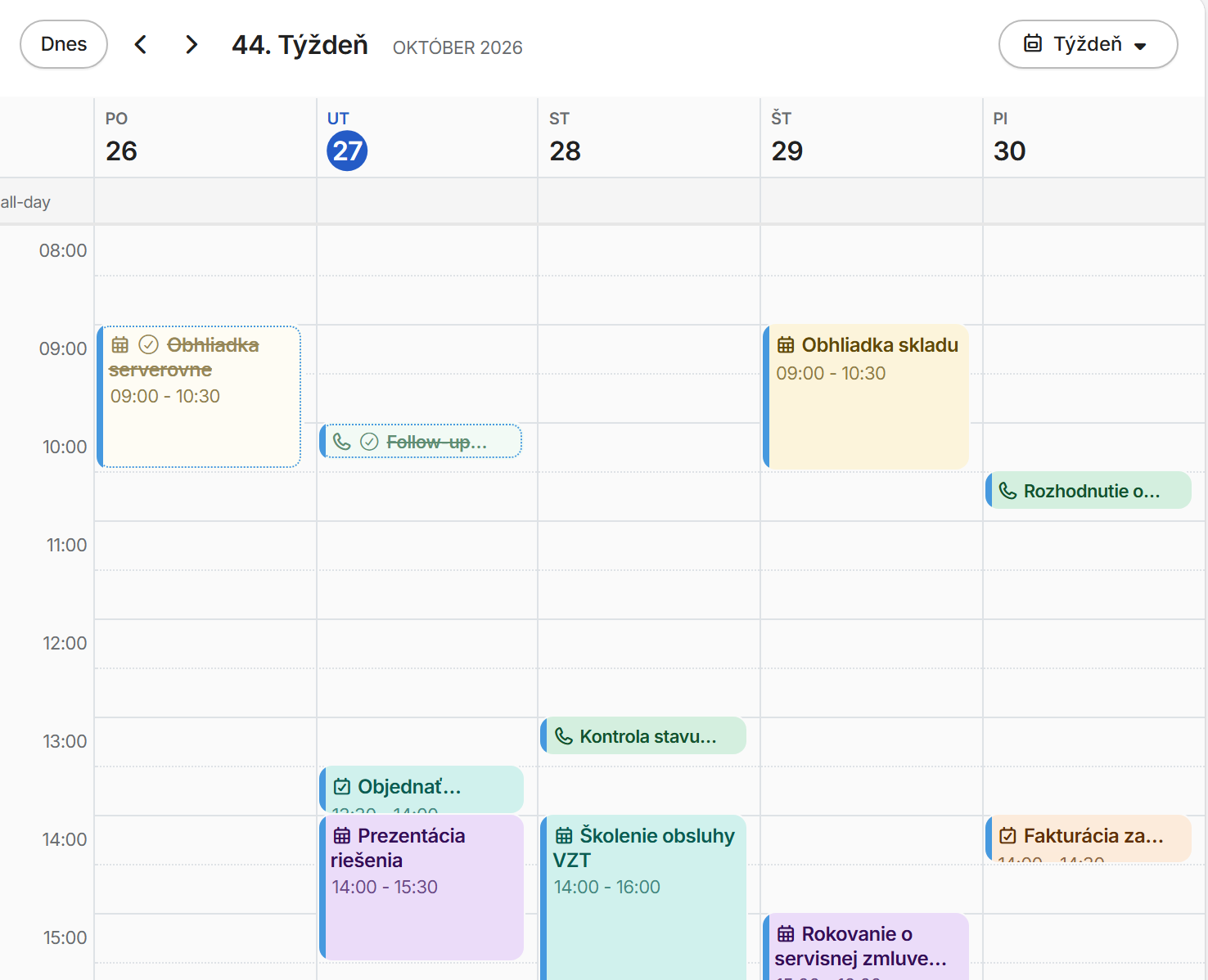Click calendar icon of Obhliadka skladu event
The width and height of the screenshot is (1208, 980).
(x=786, y=345)
